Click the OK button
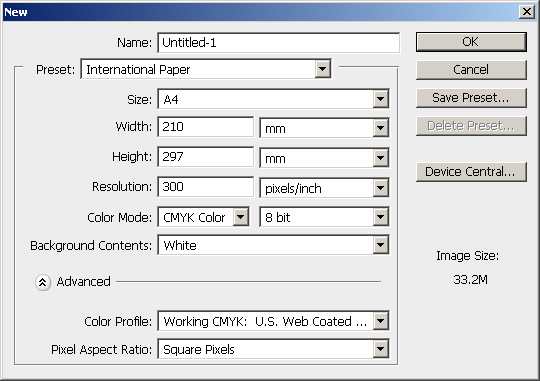 pyautogui.click(x=471, y=42)
